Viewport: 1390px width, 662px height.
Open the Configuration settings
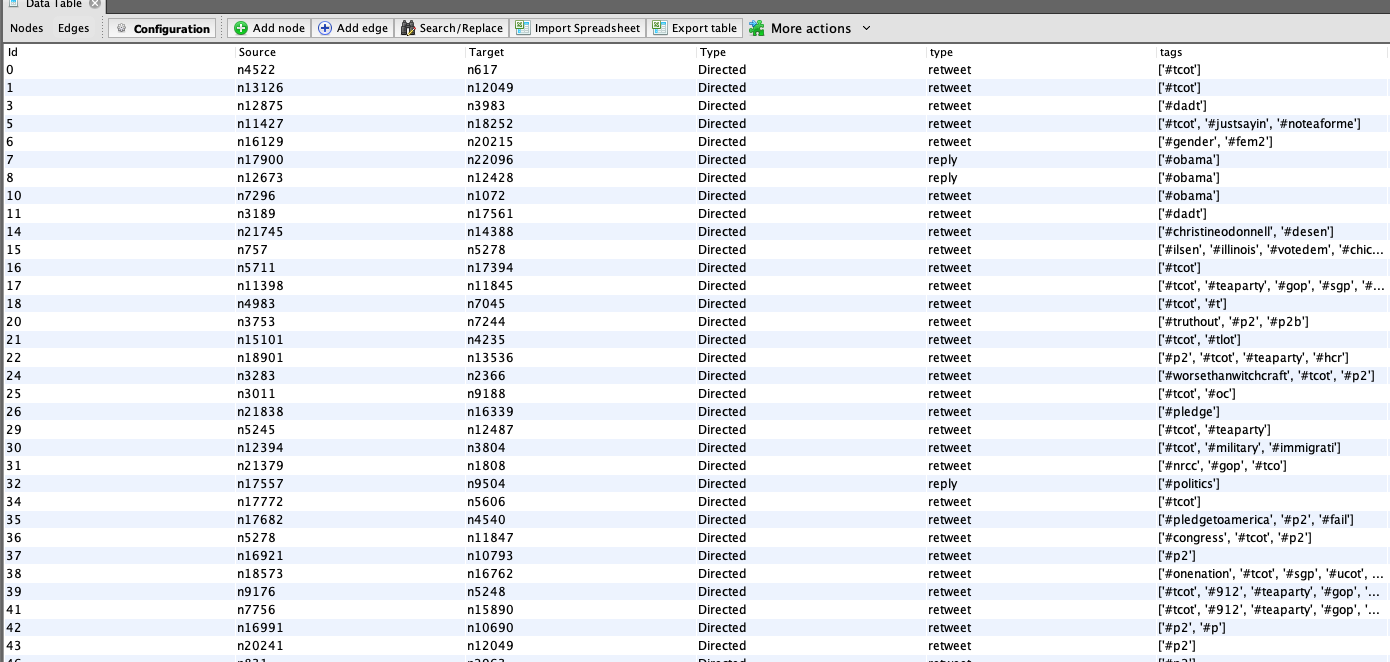click(x=162, y=29)
